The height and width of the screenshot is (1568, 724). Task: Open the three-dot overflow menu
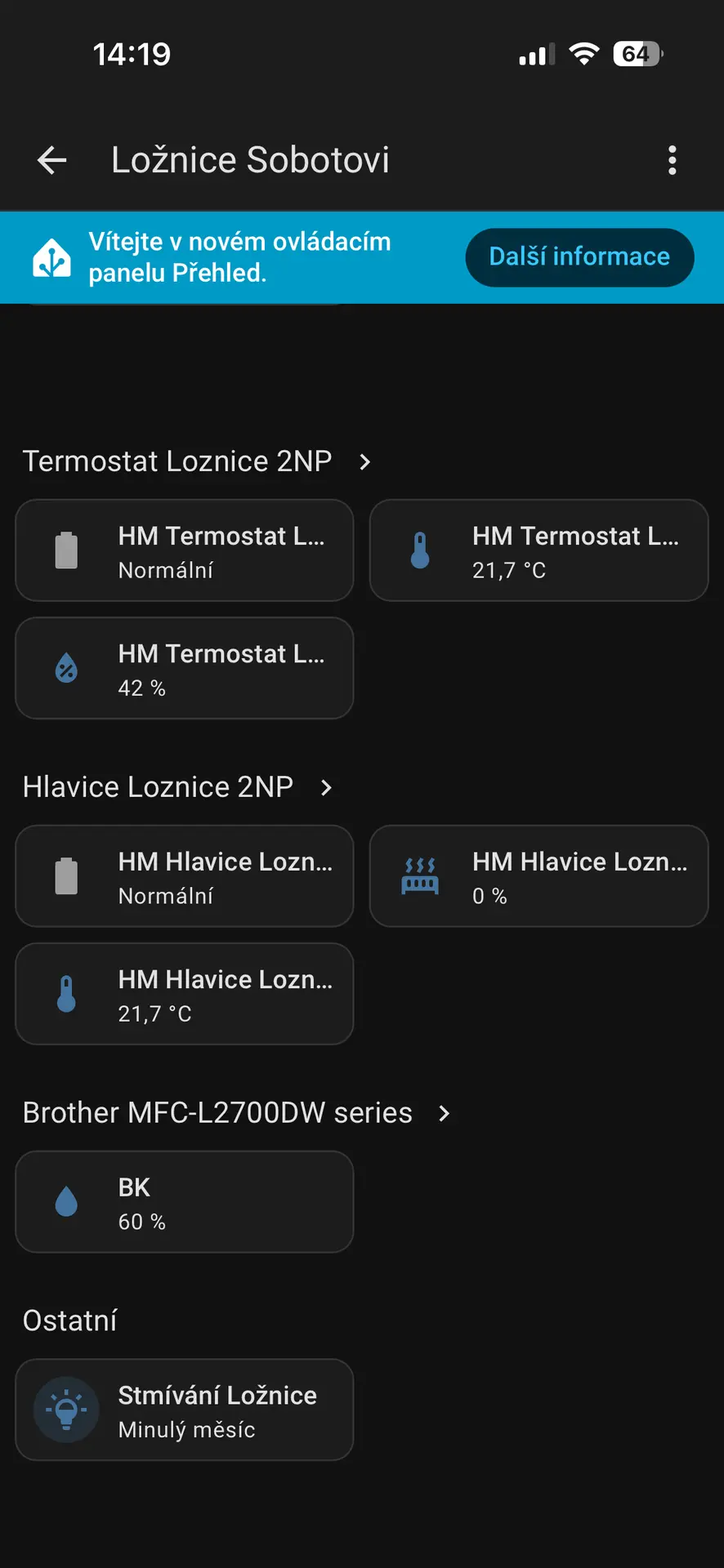672,160
